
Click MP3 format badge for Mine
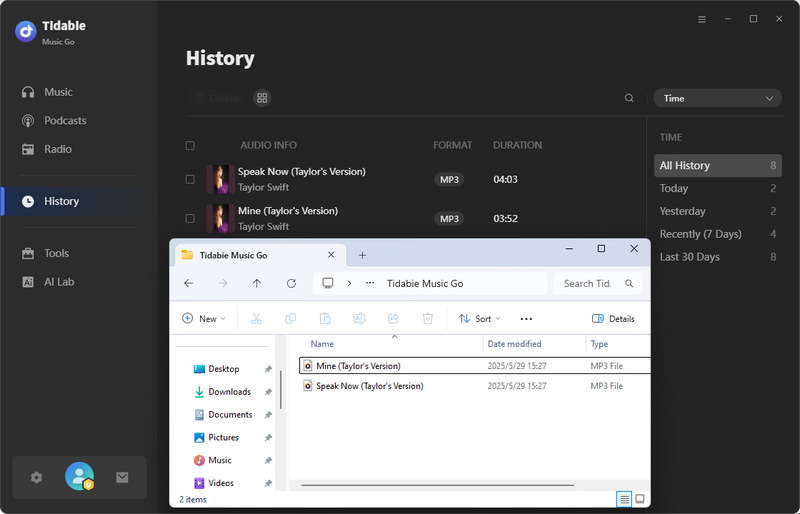click(449, 219)
